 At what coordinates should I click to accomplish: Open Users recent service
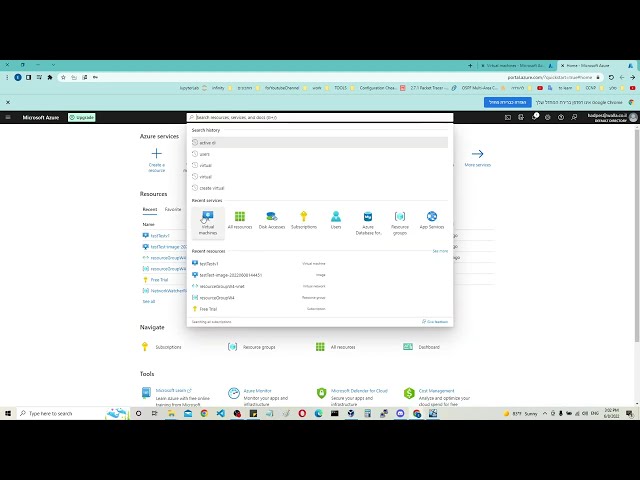336,220
